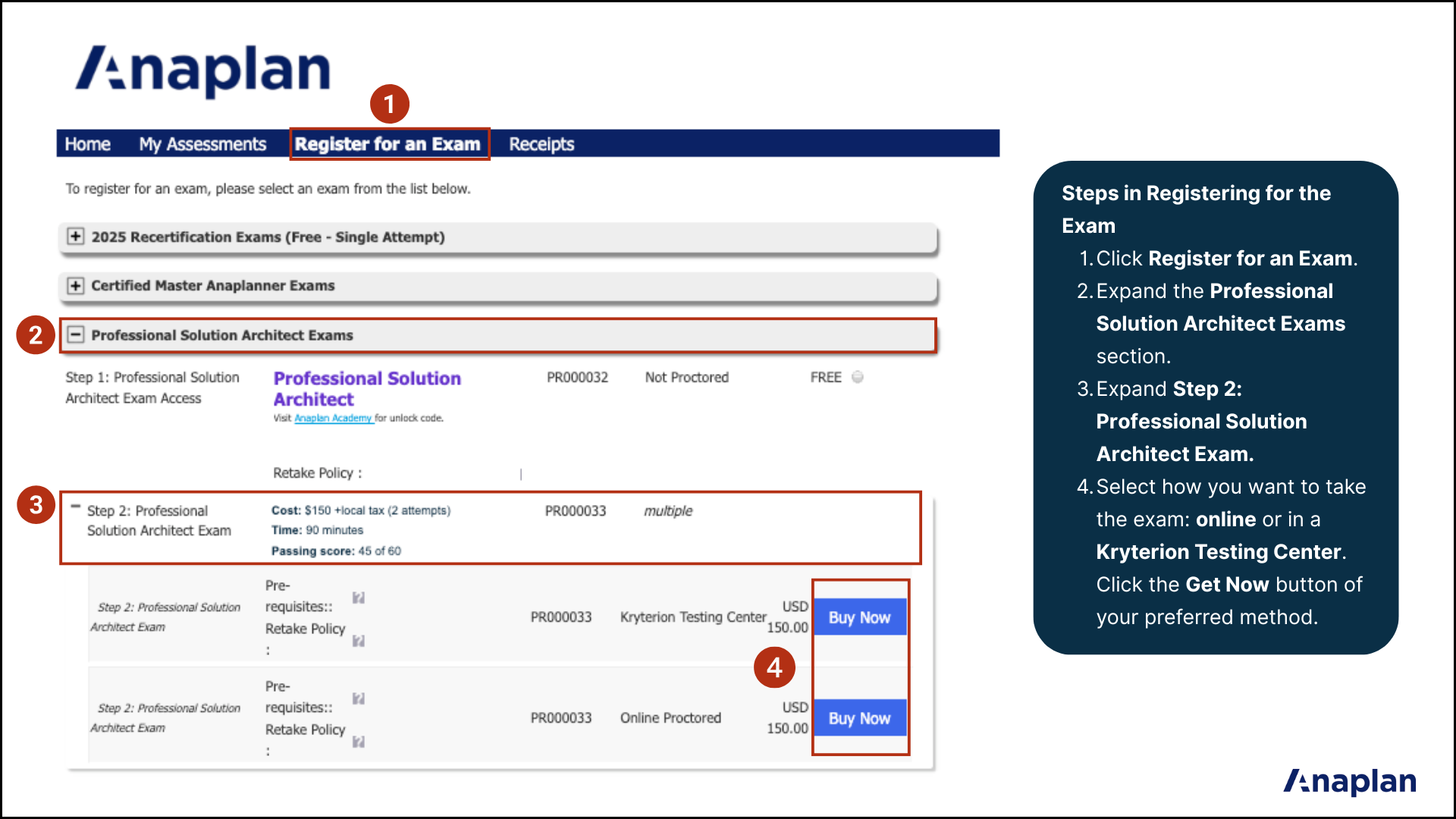The width and height of the screenshot is (1456, 819).
Task: Open Pre-requisites info icon in Online Proctored row
Action: pyautogui.click(x=359, y=698)
